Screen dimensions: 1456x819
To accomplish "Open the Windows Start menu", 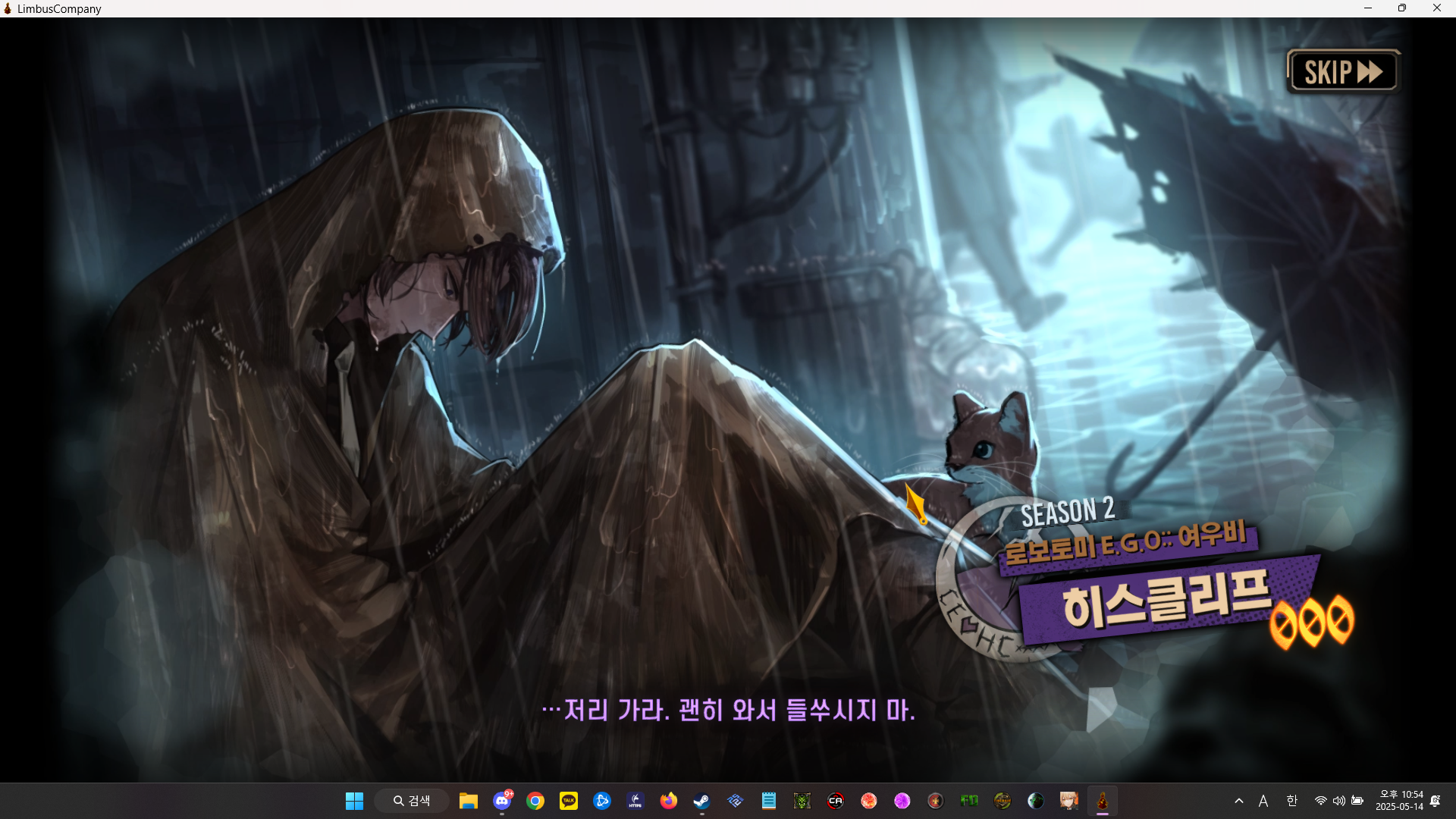I will [354, 801].
